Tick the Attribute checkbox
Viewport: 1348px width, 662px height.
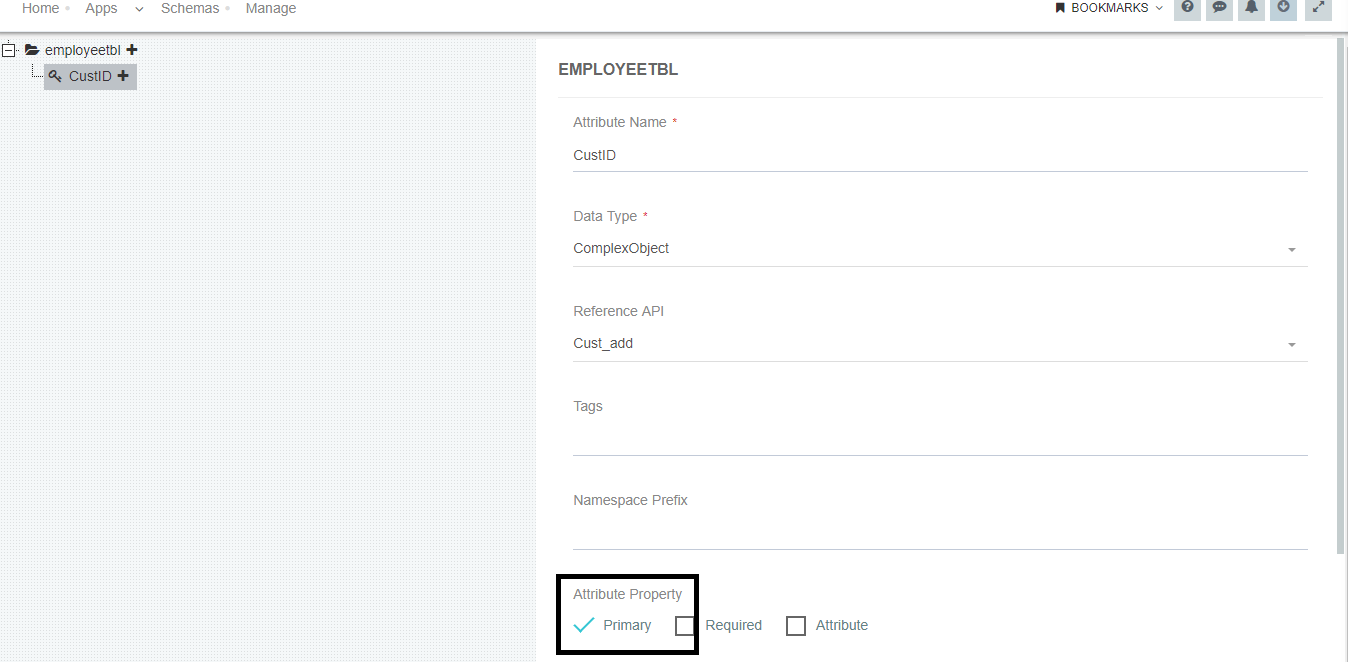point(796,626)
